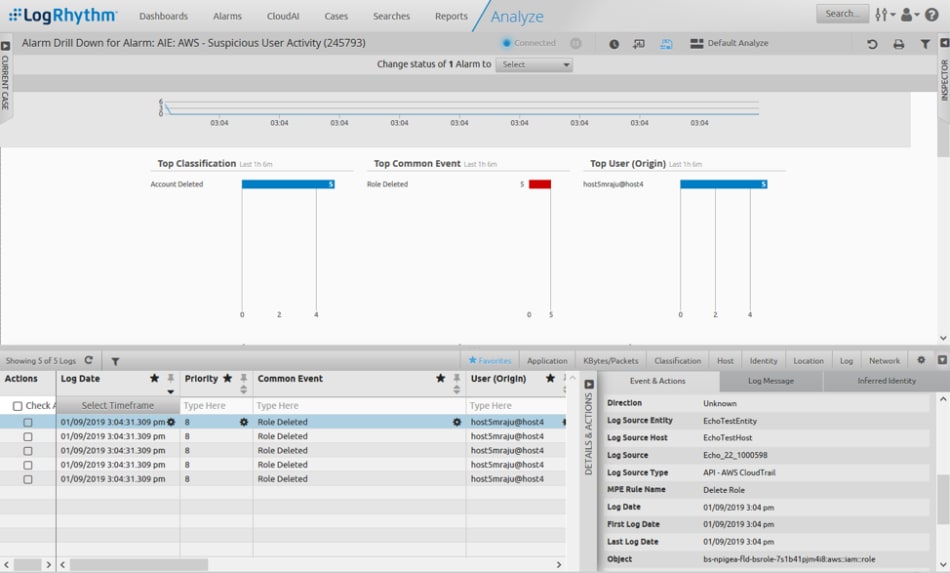The height and width of the screenshot is (573, 950).
Task: Select the Event & Actions tab
Action: (x=657, y=381)
